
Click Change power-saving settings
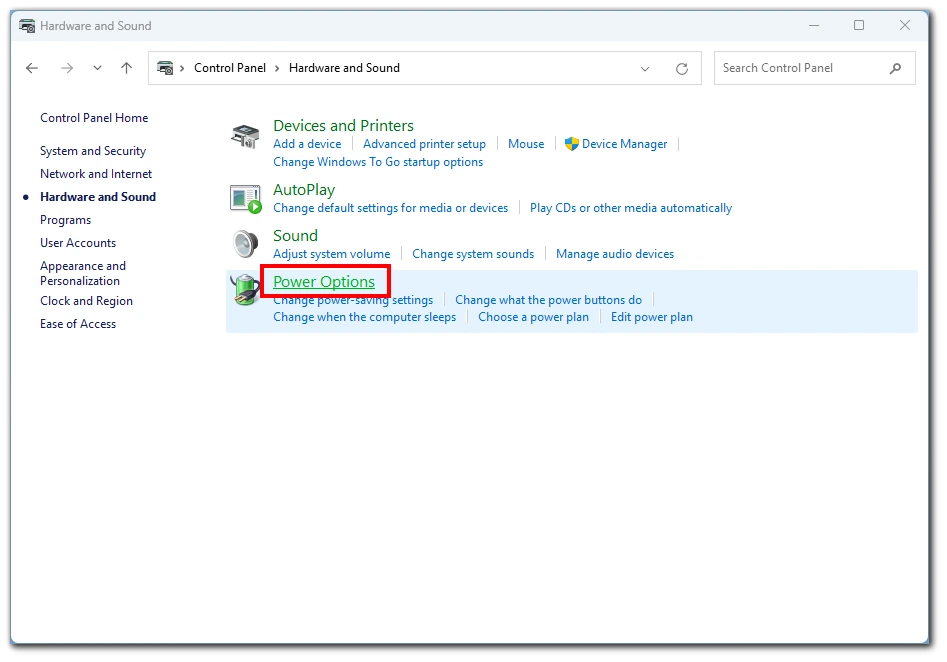(x=353, y=300)
